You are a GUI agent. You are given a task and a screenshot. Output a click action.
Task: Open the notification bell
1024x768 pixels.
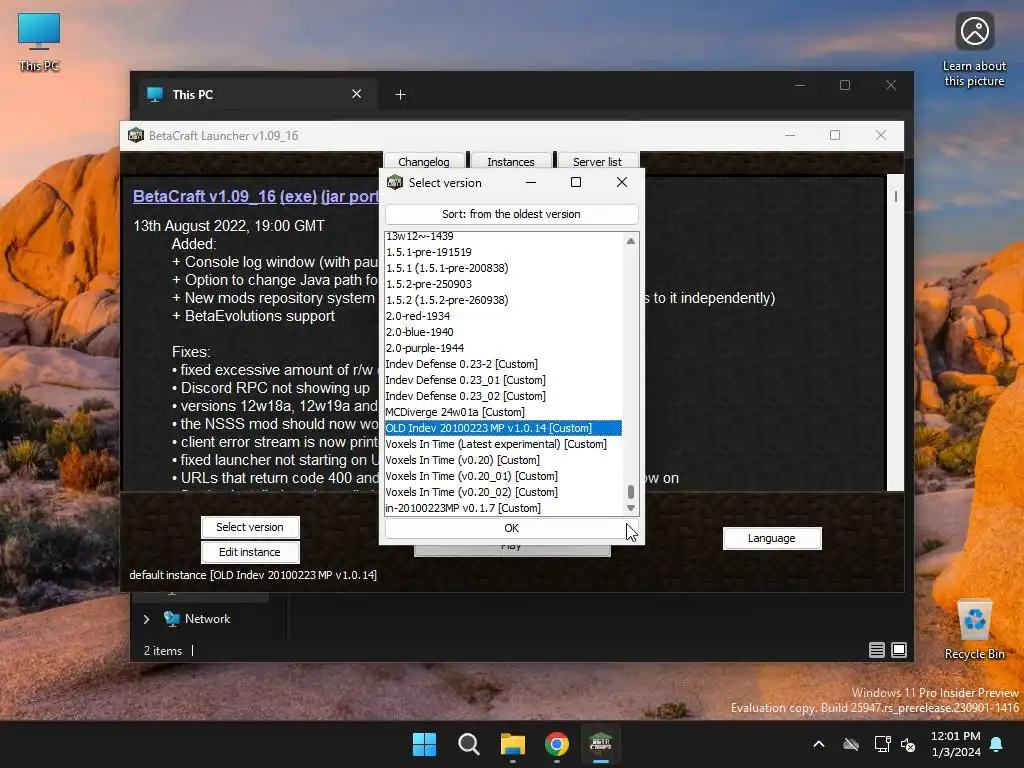[996, 744]
